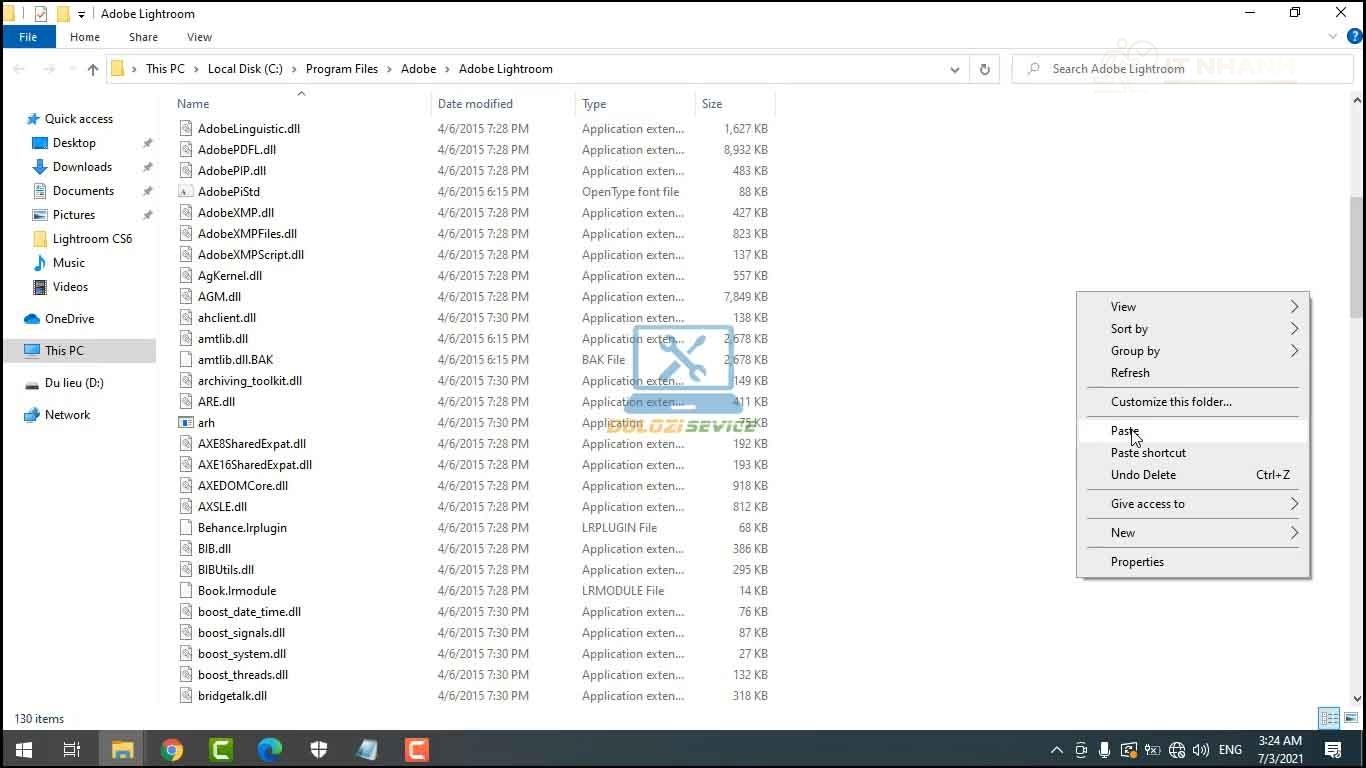Expand the New submenu in context menu
The width and height of the screenshot is (1366, 768).
pos(1192,533)
